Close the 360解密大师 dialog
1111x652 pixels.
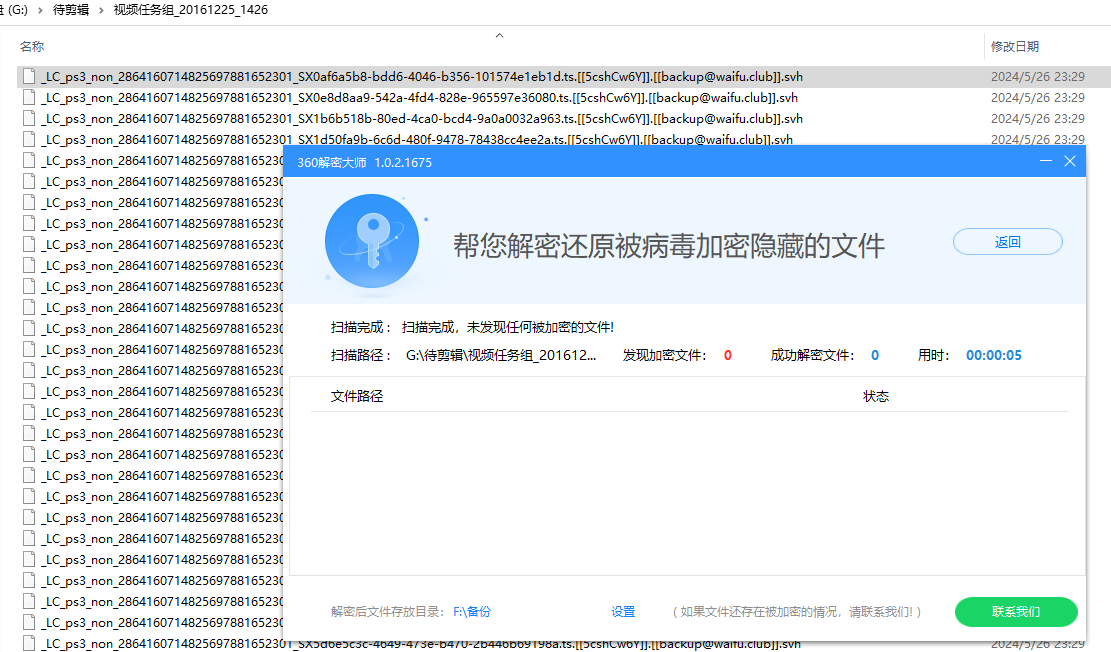(1070, 161)
